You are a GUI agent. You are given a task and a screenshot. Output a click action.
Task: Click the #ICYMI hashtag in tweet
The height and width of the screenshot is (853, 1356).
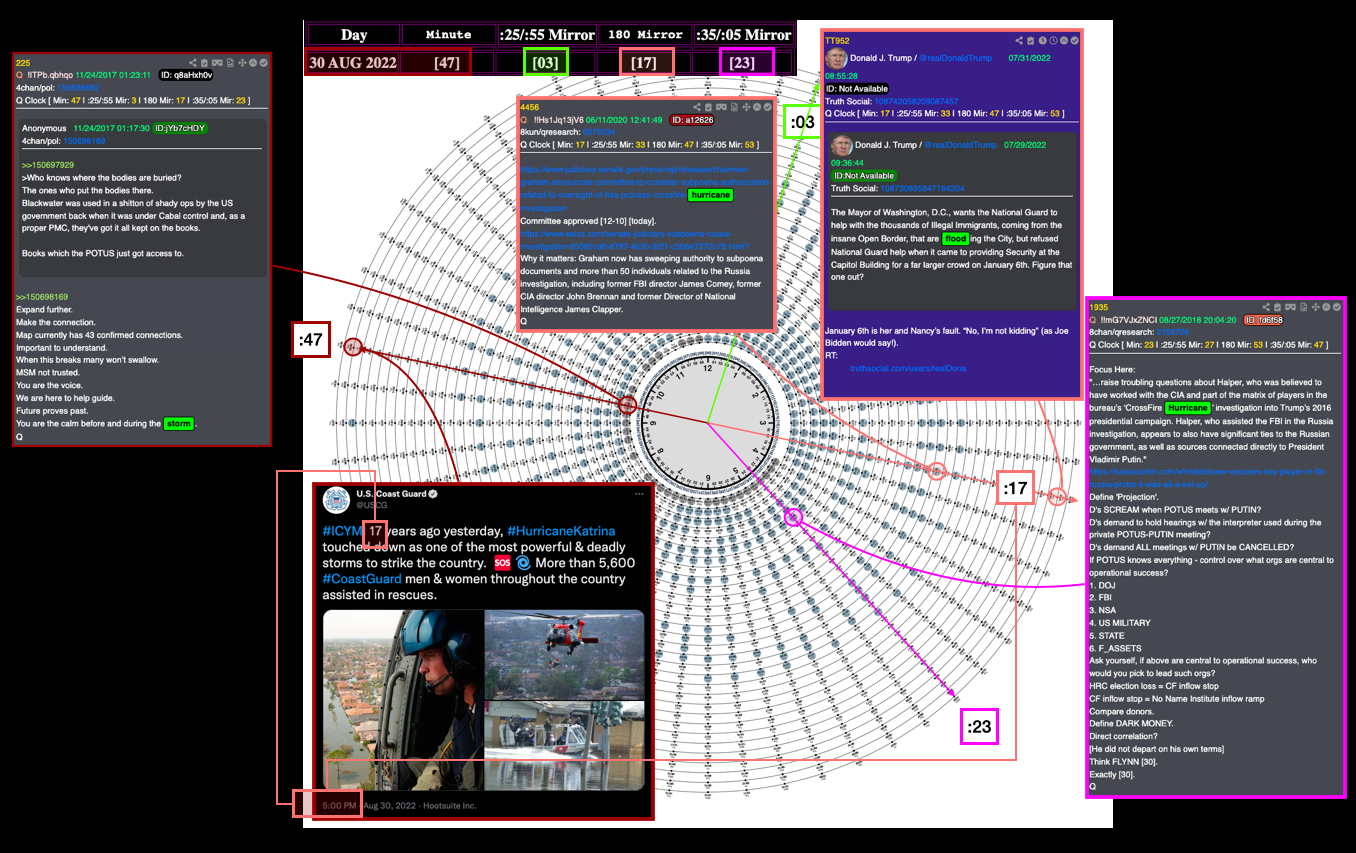click(341, 530)
